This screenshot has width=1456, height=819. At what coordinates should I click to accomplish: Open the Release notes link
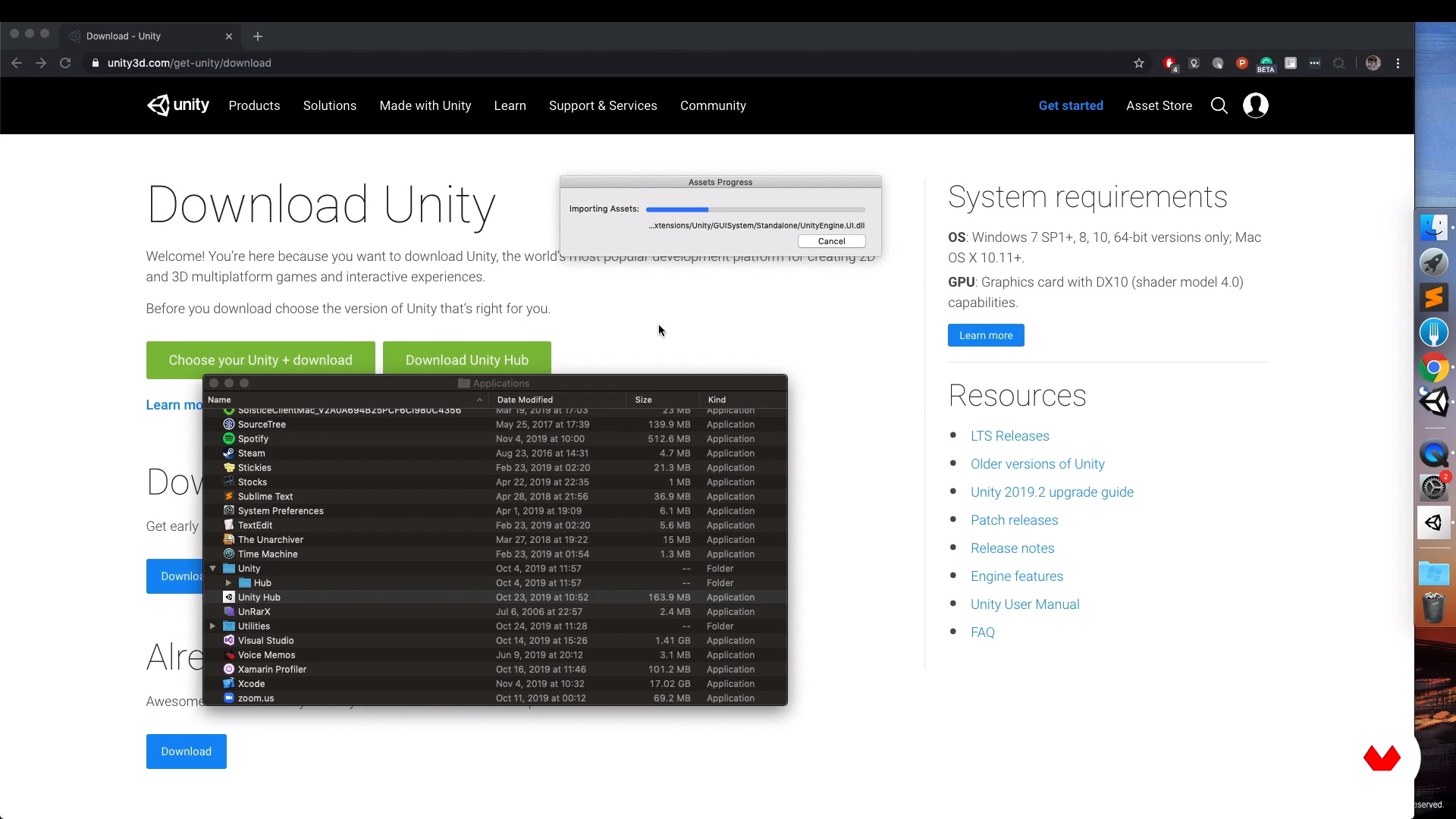tap(1012, 548)
